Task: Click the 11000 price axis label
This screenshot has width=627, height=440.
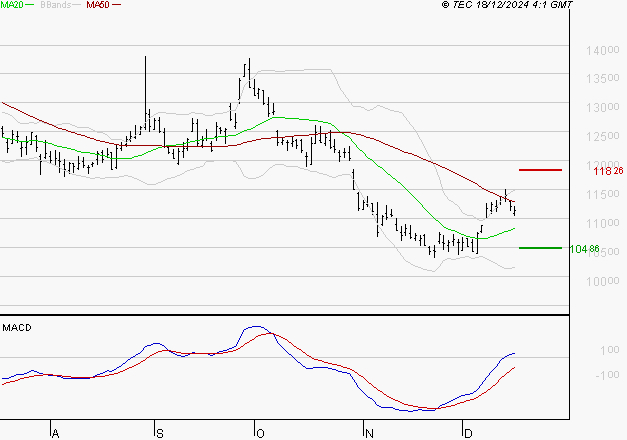Action: tap(603, 223)
